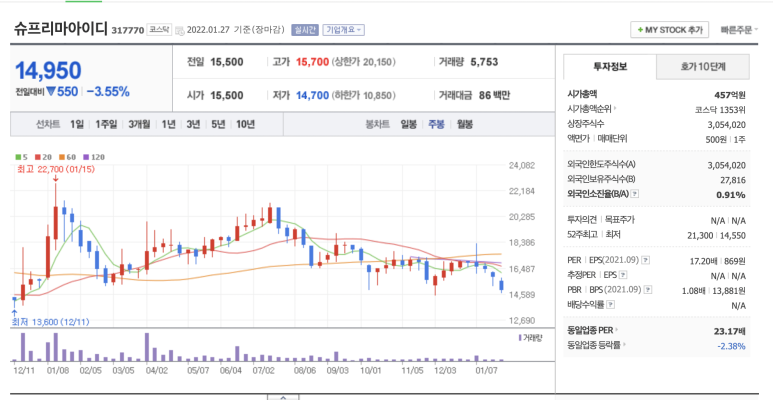Image resolution: width=773 pixels, height=400 pixels.
Task: Open the 빠른주문 quick order dropdown
Action: point(739,30)
